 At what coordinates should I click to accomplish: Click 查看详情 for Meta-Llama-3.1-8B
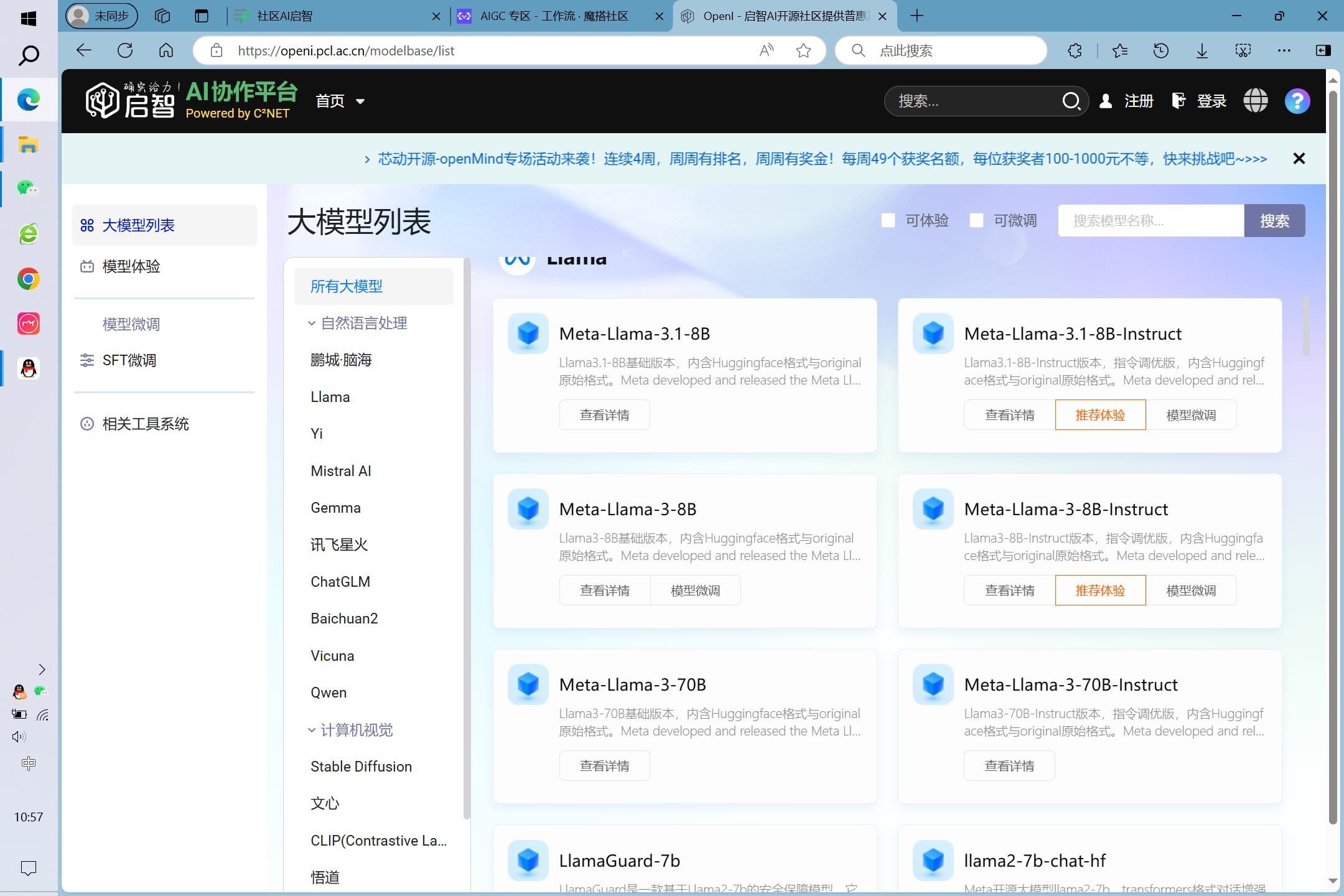pyautogui.click(x=605, y=415)
